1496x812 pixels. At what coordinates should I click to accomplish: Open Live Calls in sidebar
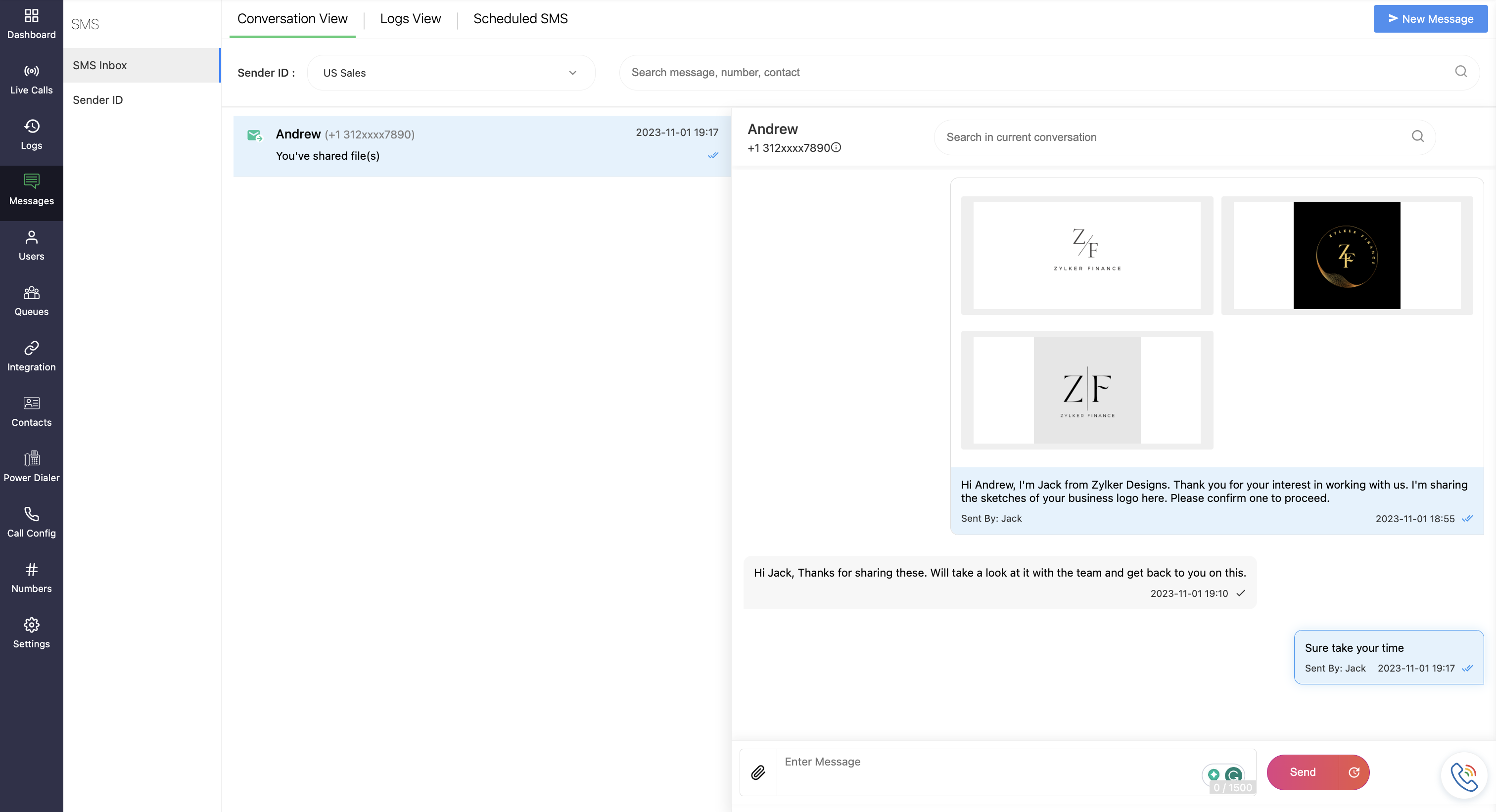coord(31,80)
